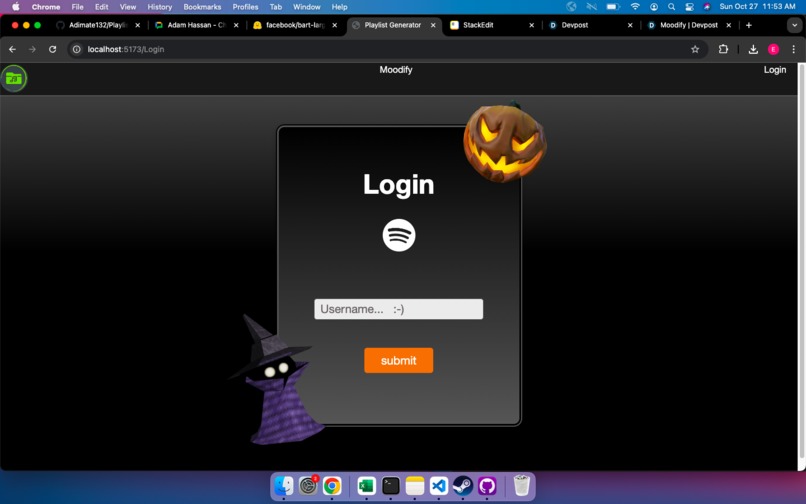806x504 pixels.
Task: Open Steam from the dock
Action: (463, 485)
